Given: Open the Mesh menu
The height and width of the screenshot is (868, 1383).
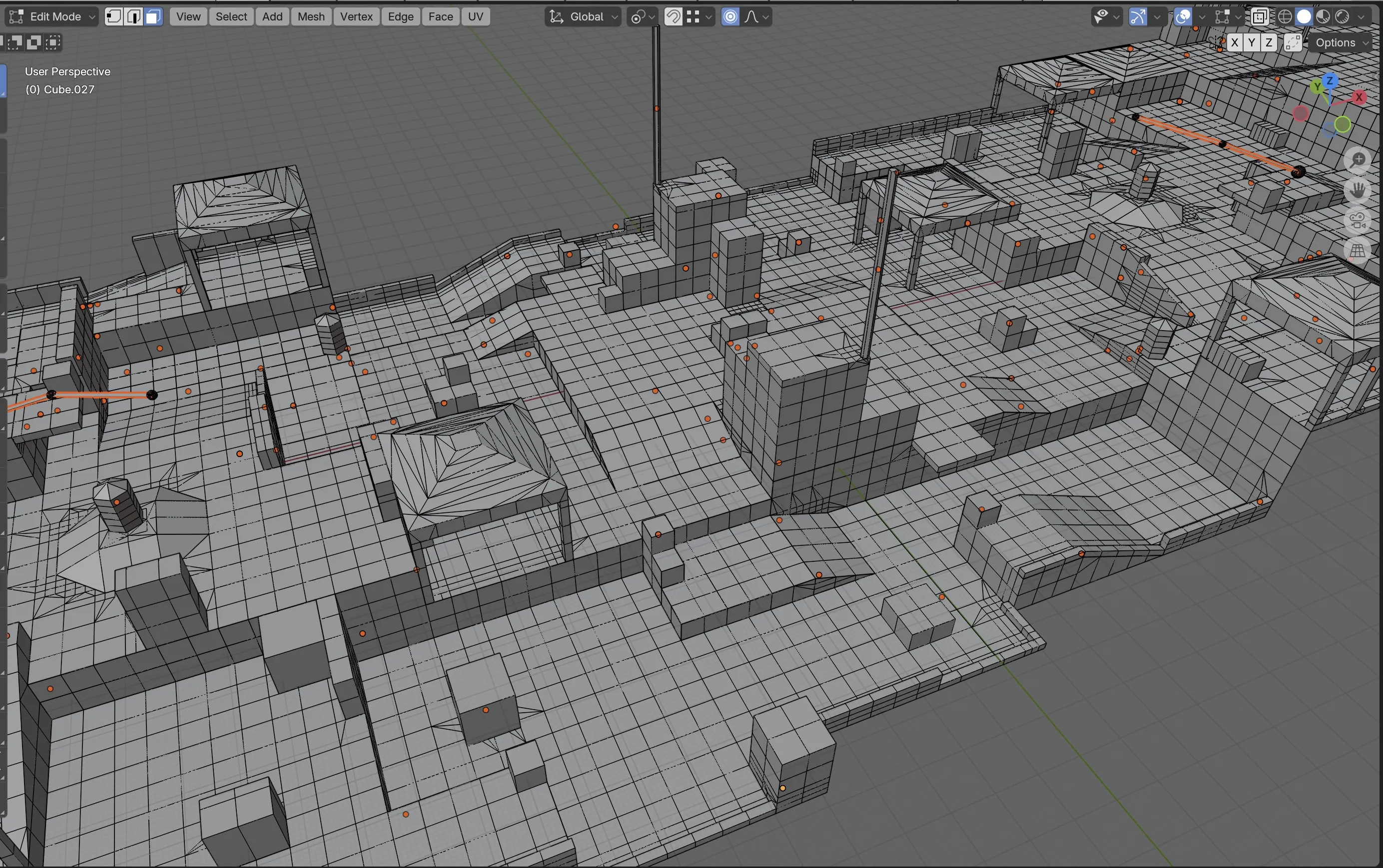Looking at the screenshot, I should (311, 16).
